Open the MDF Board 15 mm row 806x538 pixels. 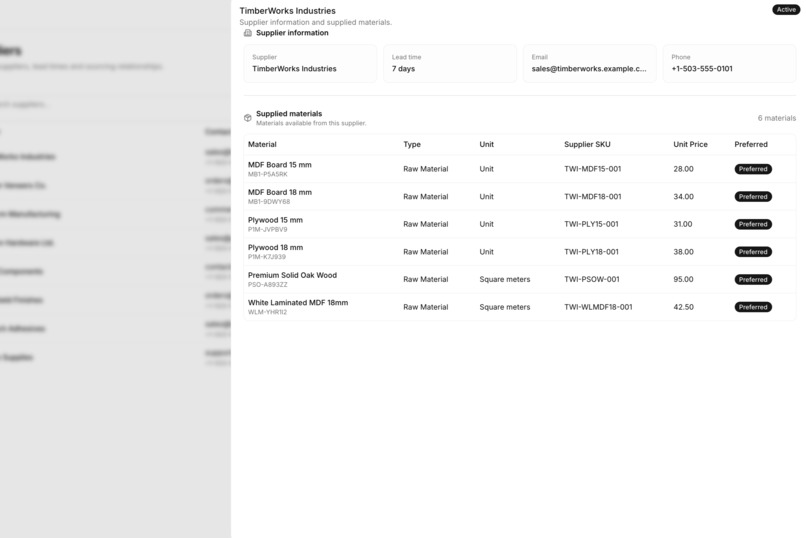(x=520, y=169)
